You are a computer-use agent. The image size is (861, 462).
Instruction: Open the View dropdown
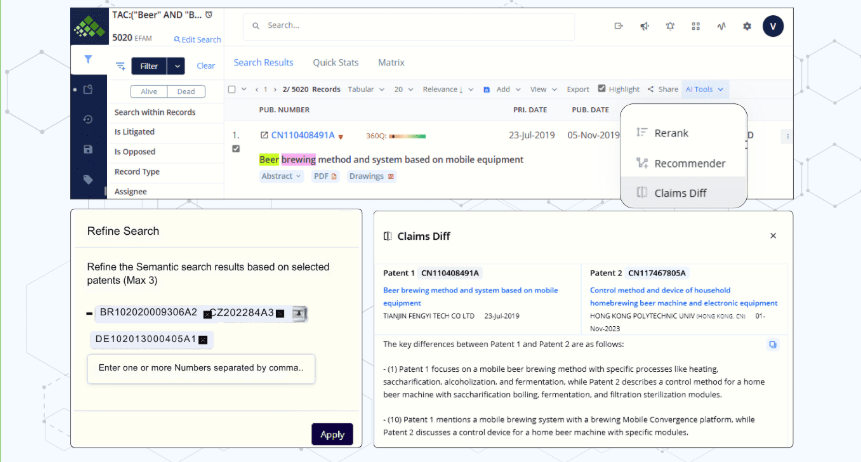(x=544, y=90)
